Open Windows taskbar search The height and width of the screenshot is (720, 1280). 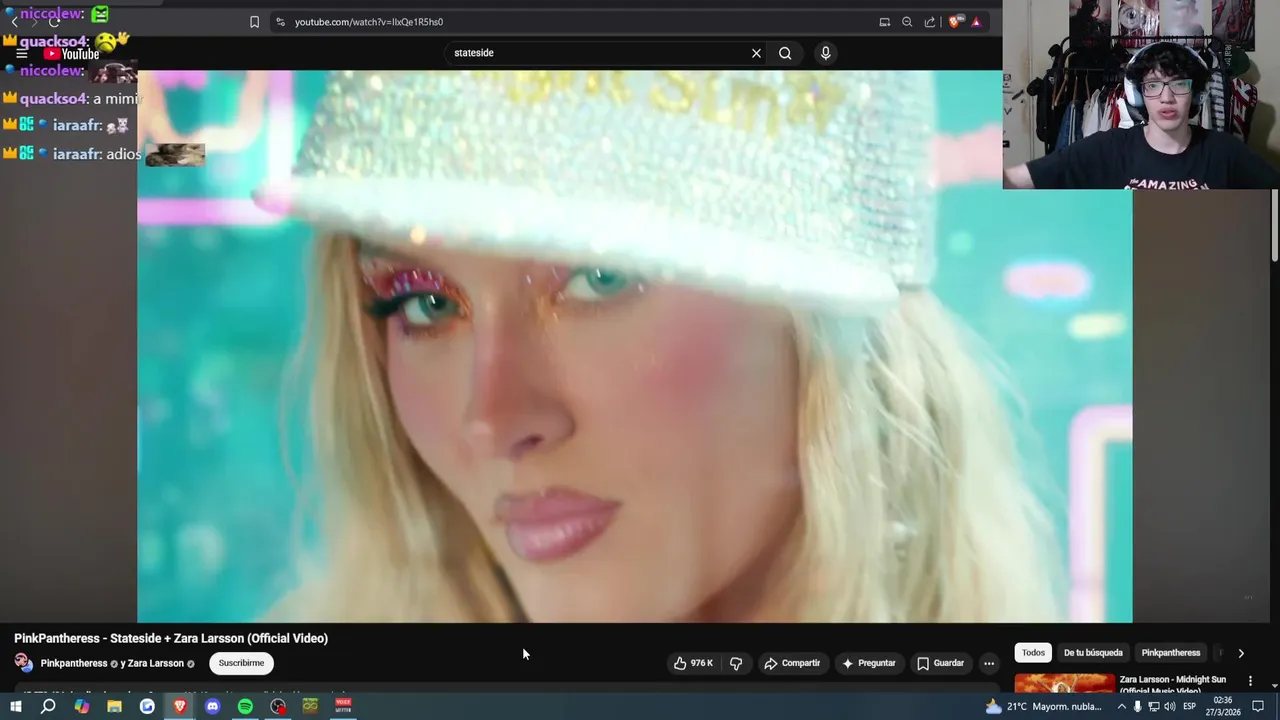point(48,706)
